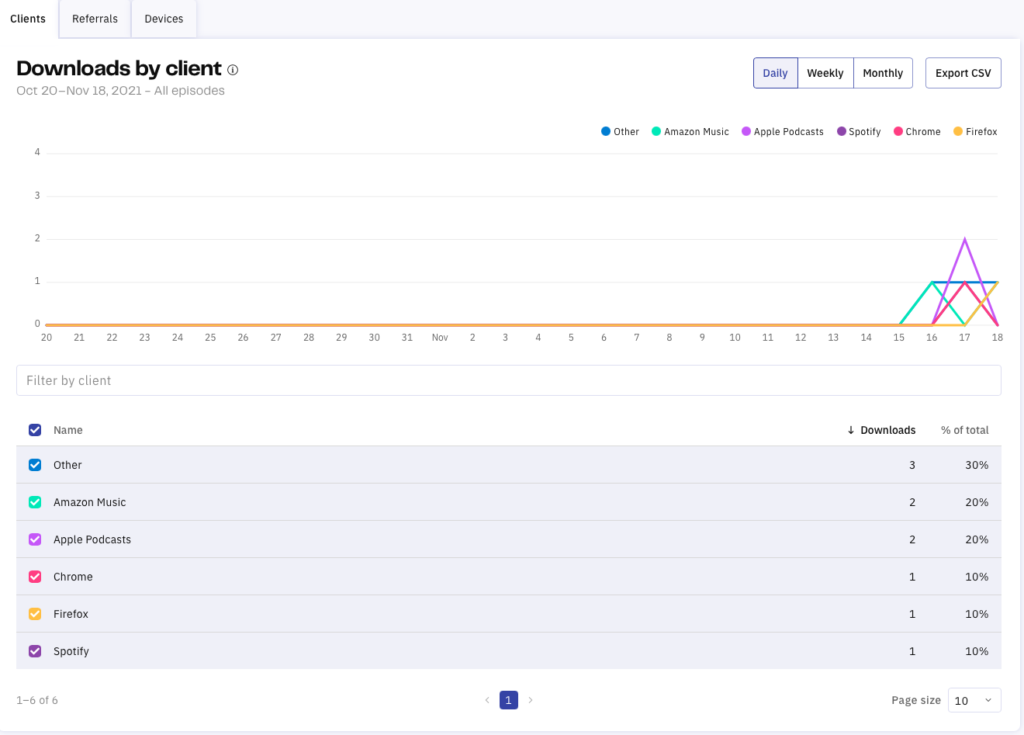The height and width of the screenshot is (735, 1024).
Task: Switch chart view to Weekly
Action: (825, 72)
